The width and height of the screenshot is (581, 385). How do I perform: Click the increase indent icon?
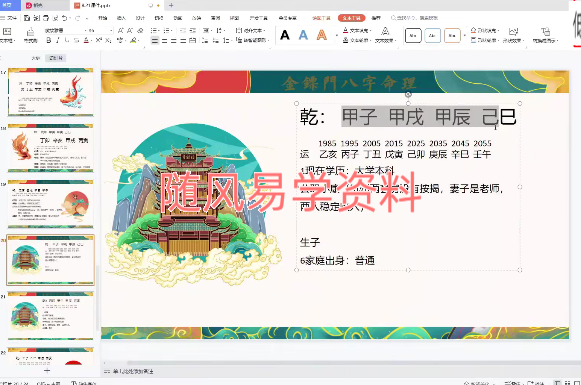click(x=193, y=30)
